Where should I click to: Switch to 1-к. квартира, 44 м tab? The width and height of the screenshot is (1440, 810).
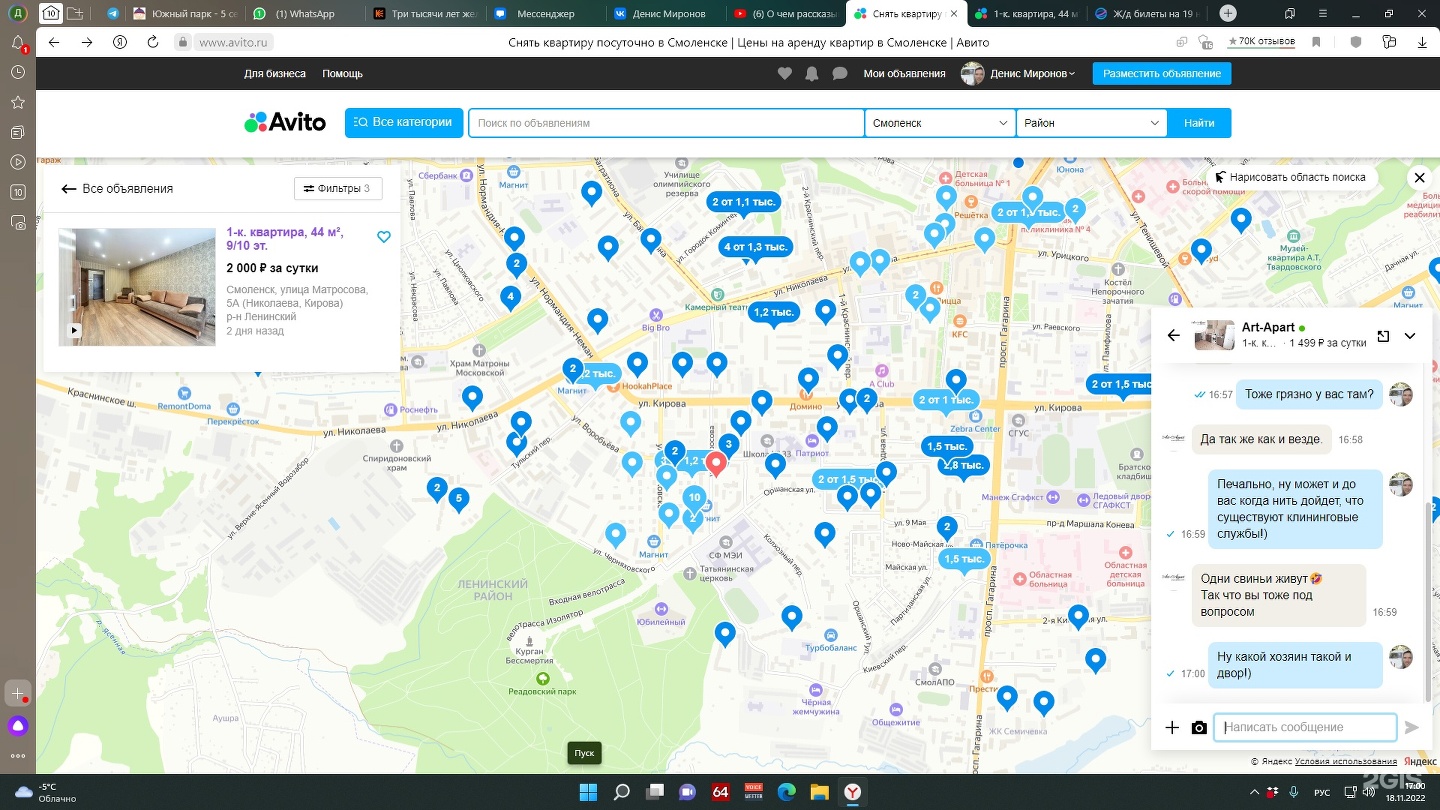coord(1026,14)
